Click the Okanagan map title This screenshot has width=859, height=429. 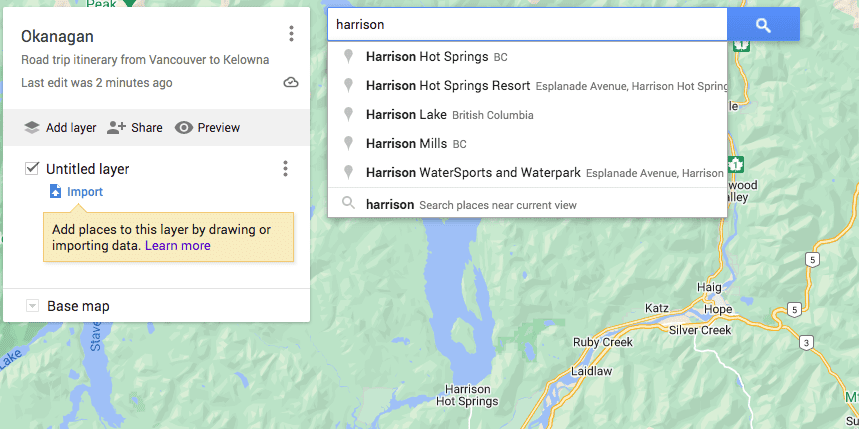(x=57, y=37)
